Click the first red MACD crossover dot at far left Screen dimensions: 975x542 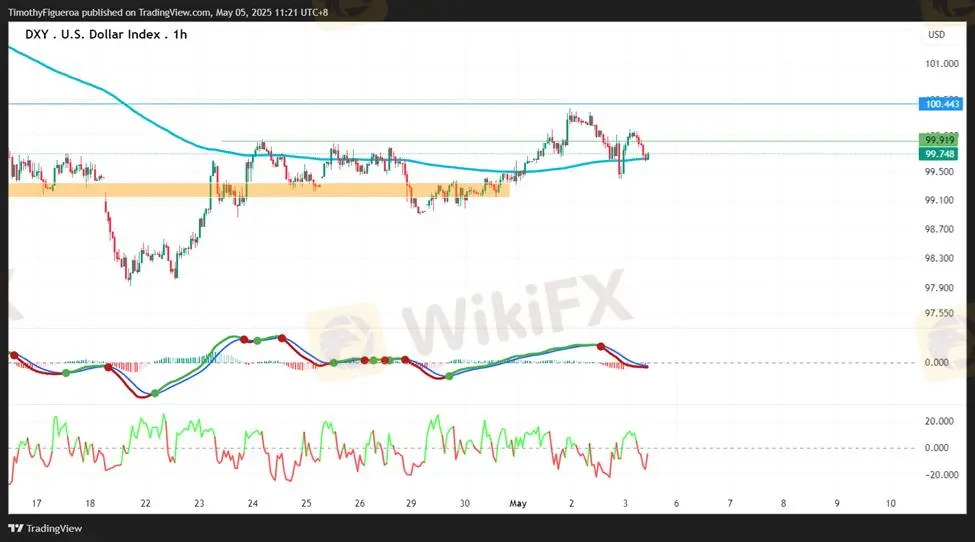coord(13,354)
